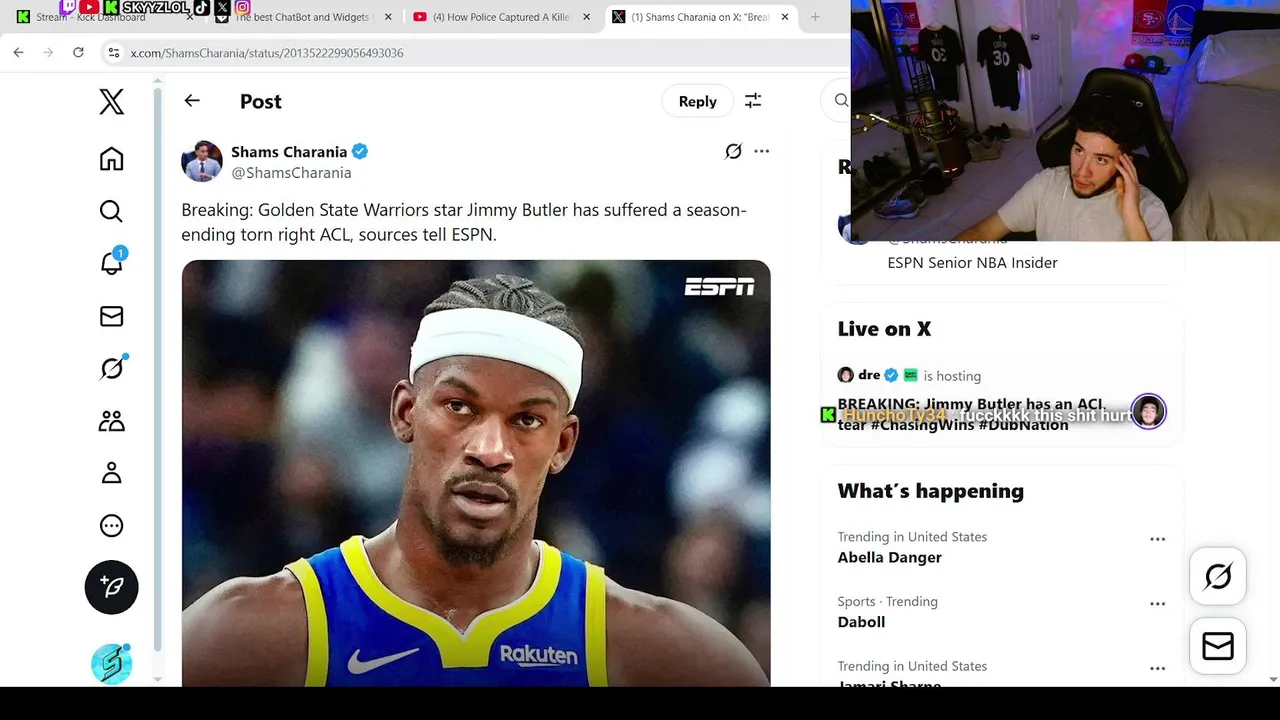Switch to How Police Captured A Killer tab
1280x720 pixels.
[500, 17]
